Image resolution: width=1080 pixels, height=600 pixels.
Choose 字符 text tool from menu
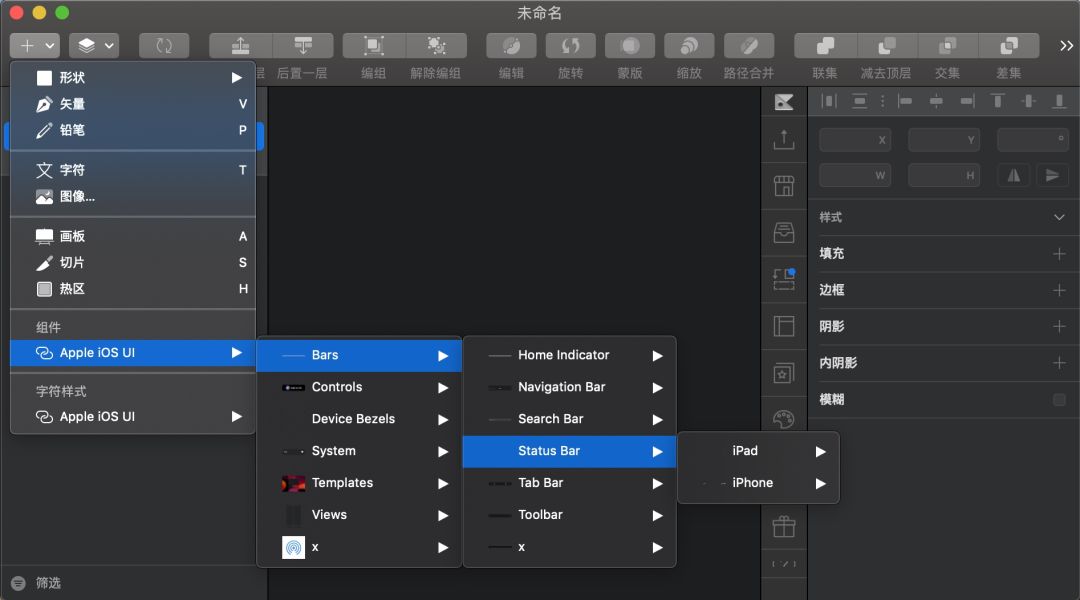(x=133, y=170)
